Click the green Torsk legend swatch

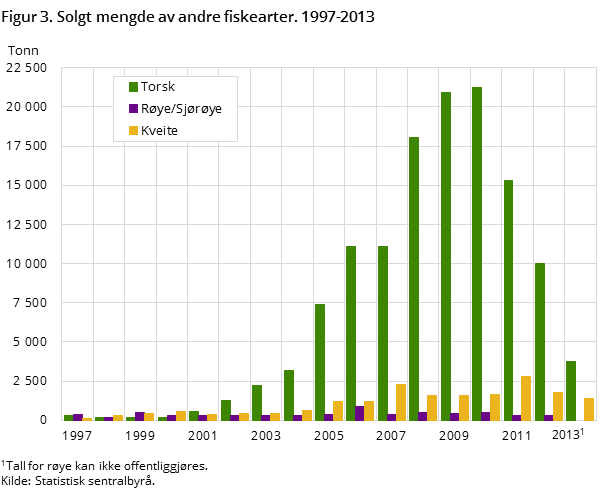133,87
